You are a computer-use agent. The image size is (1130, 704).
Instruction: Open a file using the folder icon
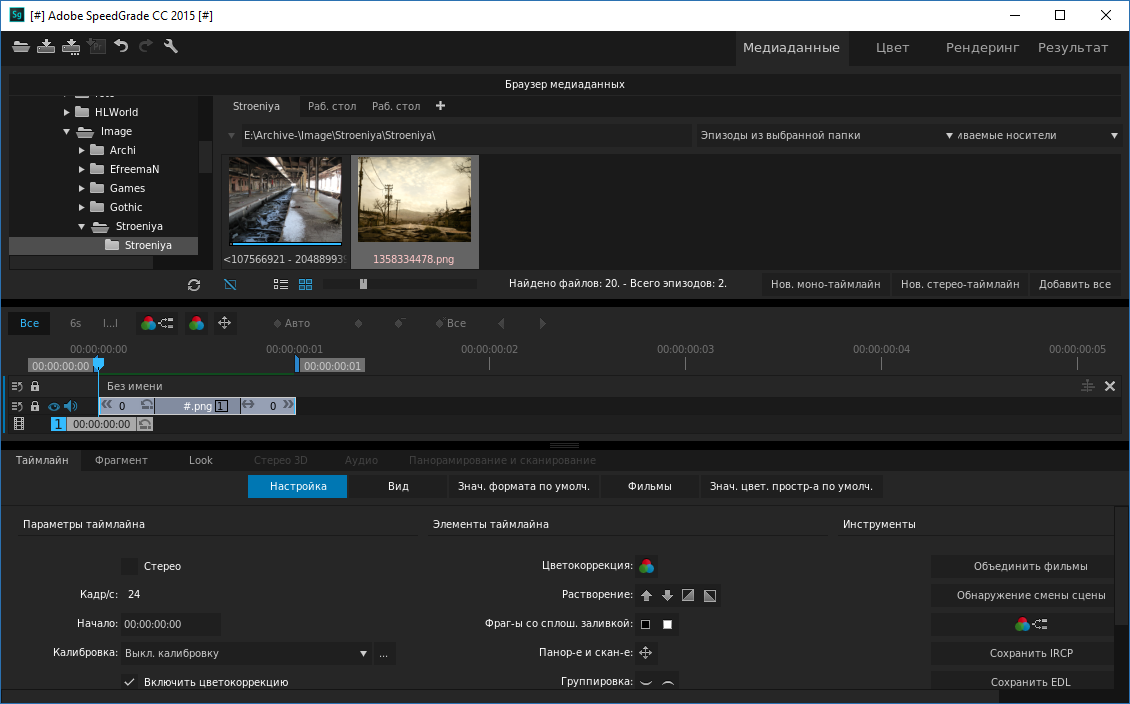click(x=20, y=46)
